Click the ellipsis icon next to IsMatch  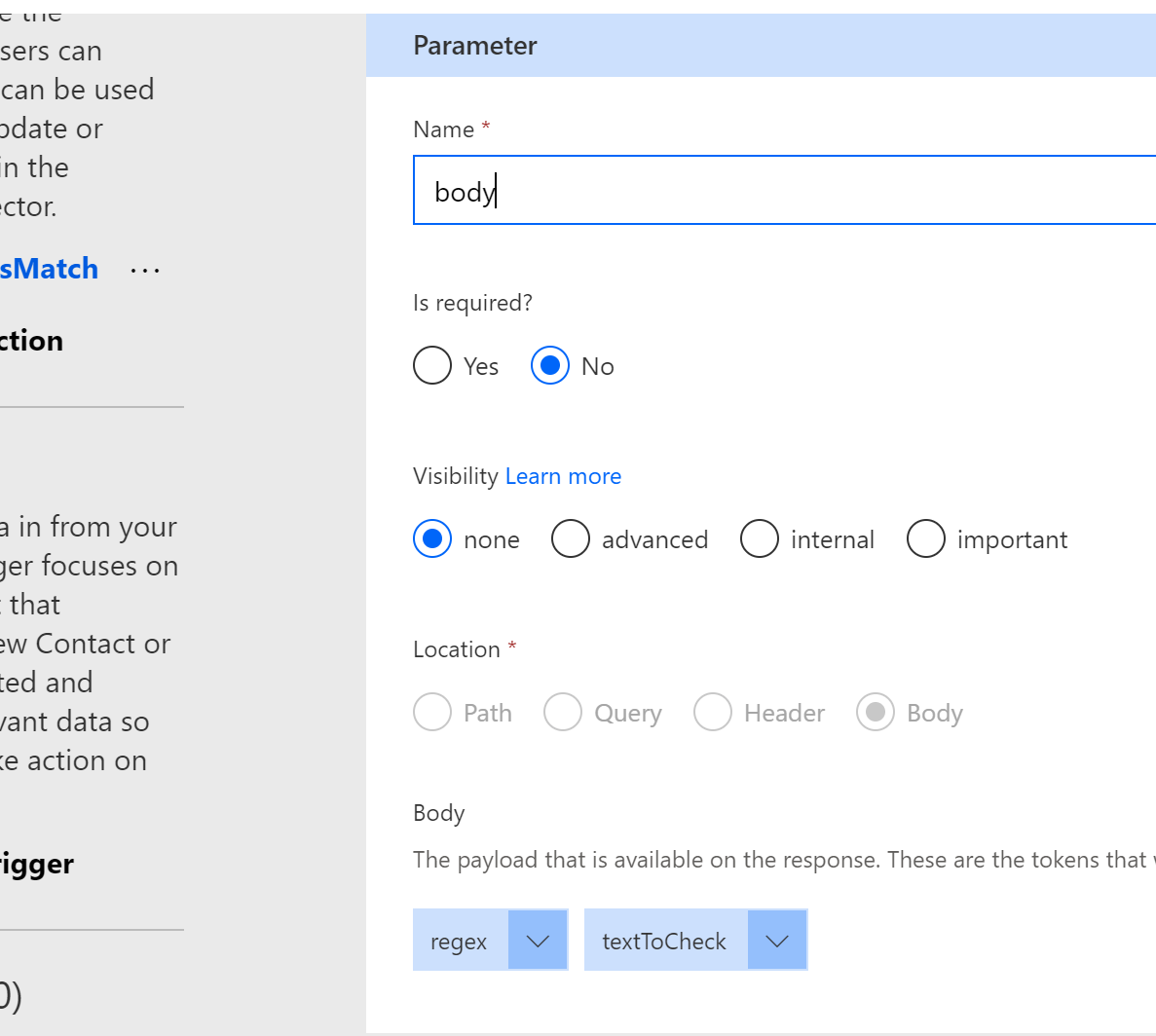[145, 270]
